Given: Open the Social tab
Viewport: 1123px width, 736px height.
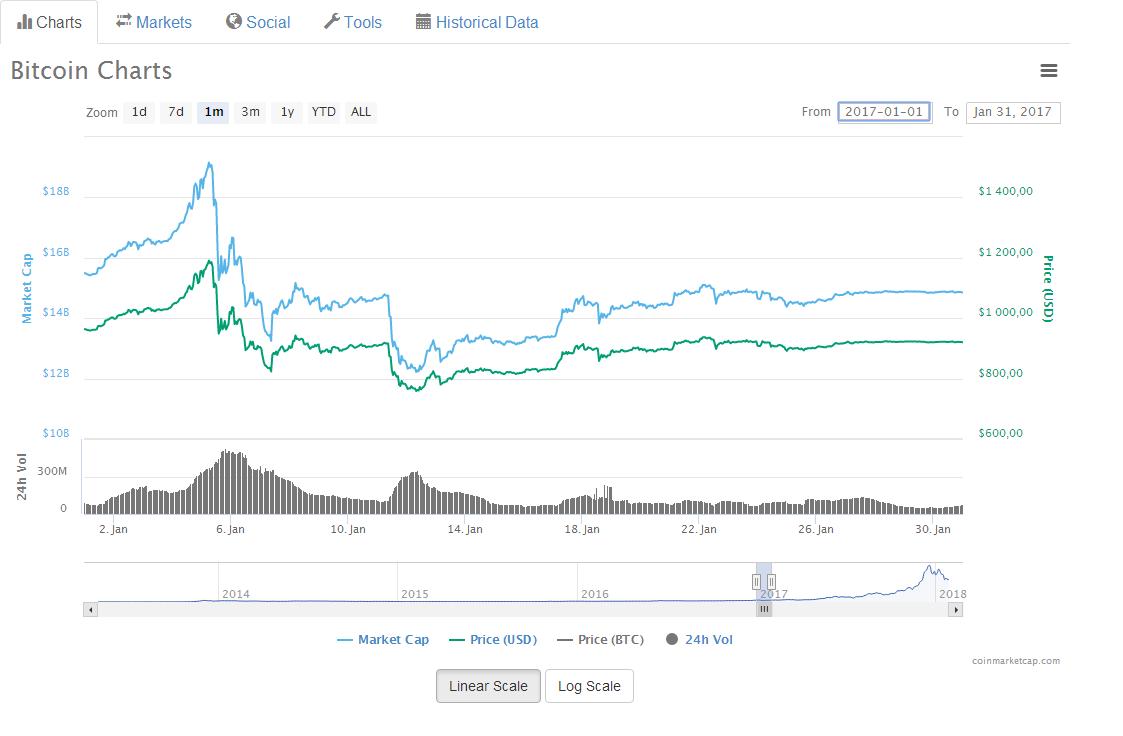Looking at the screenshot, I should pyautogui.click(x=258, y=22).
